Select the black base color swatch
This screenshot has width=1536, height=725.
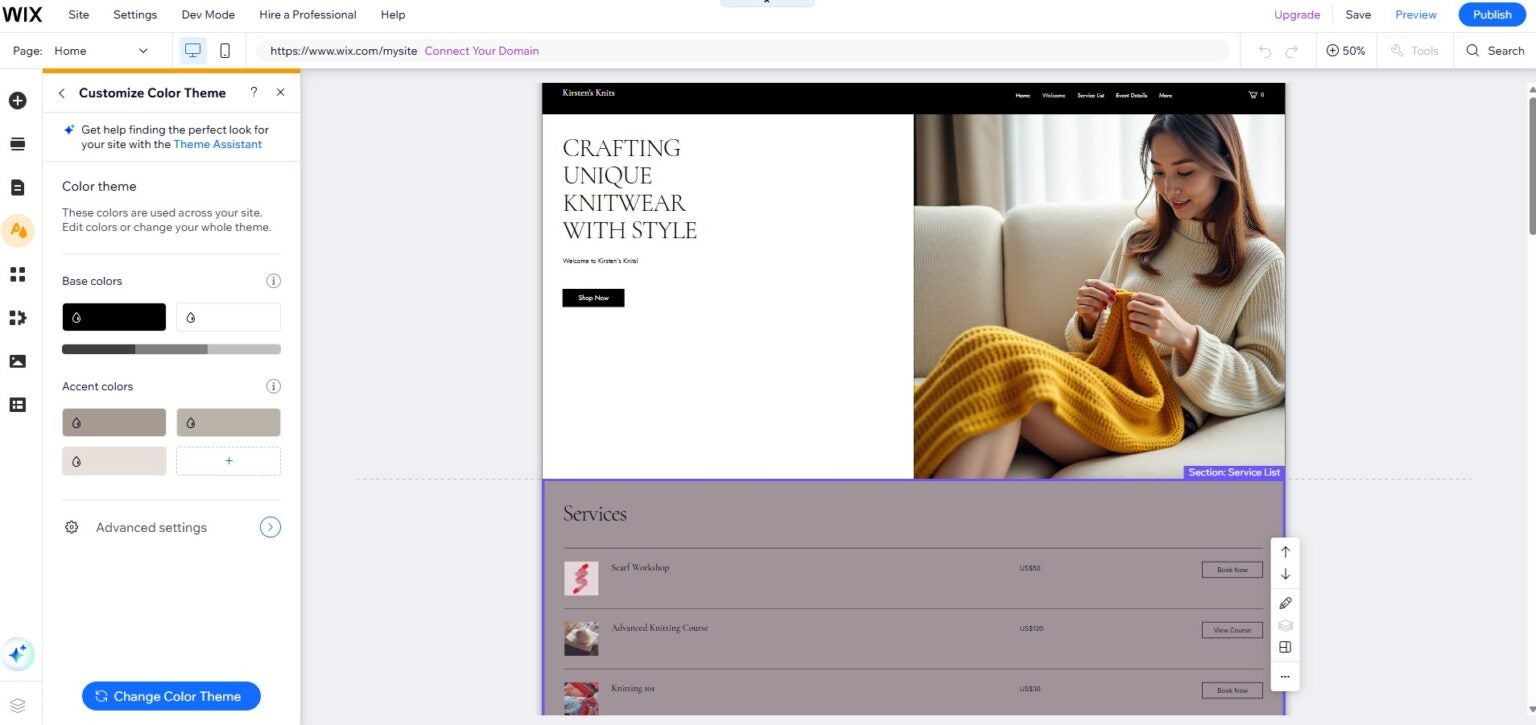point(113,316)
